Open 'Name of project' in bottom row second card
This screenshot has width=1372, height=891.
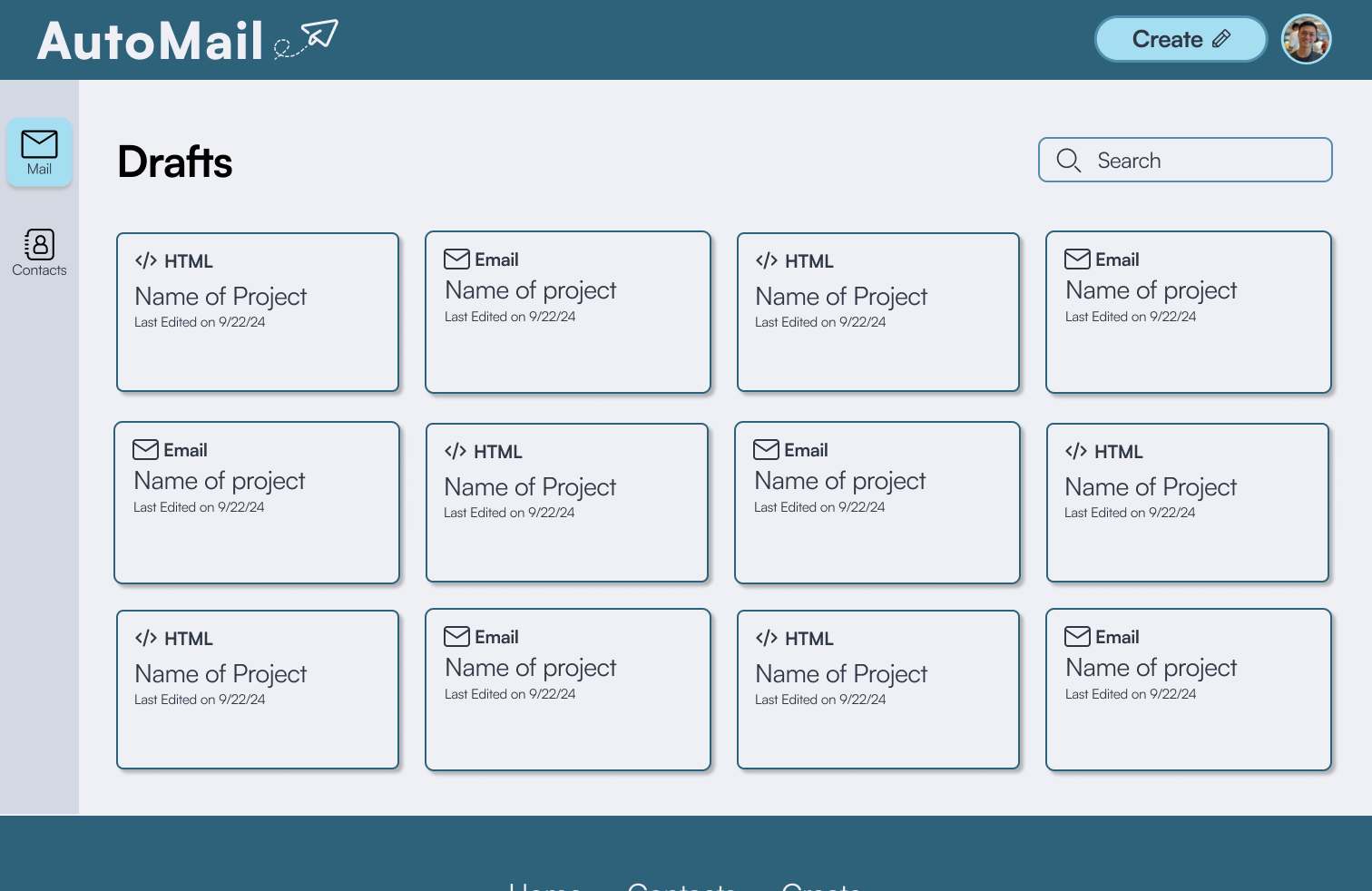tap(530, 668)
